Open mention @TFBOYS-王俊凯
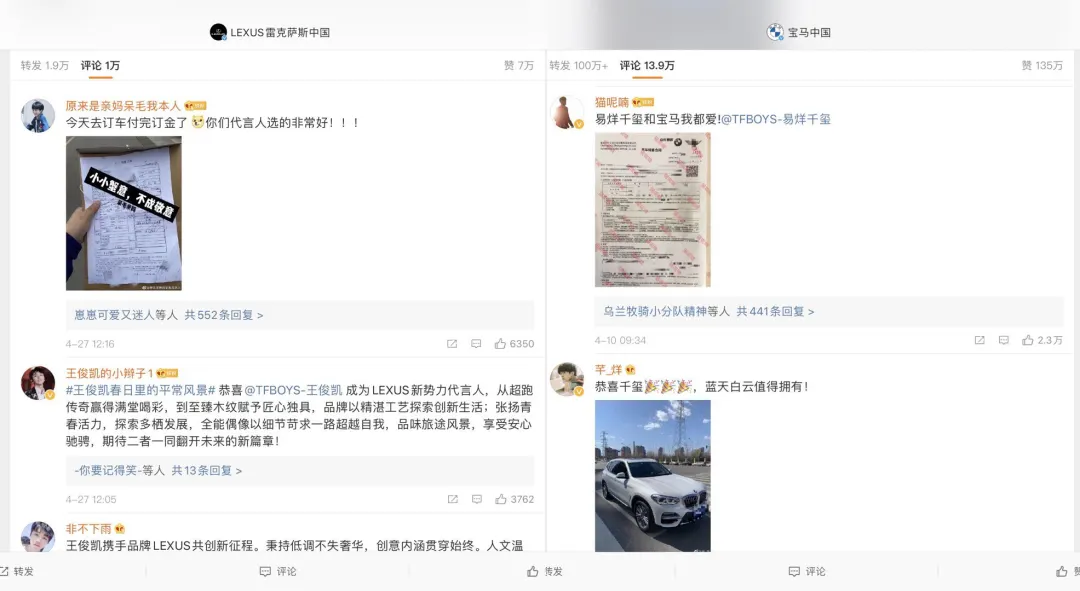Screen dimensions: 1080x591 tap(293, 390)
